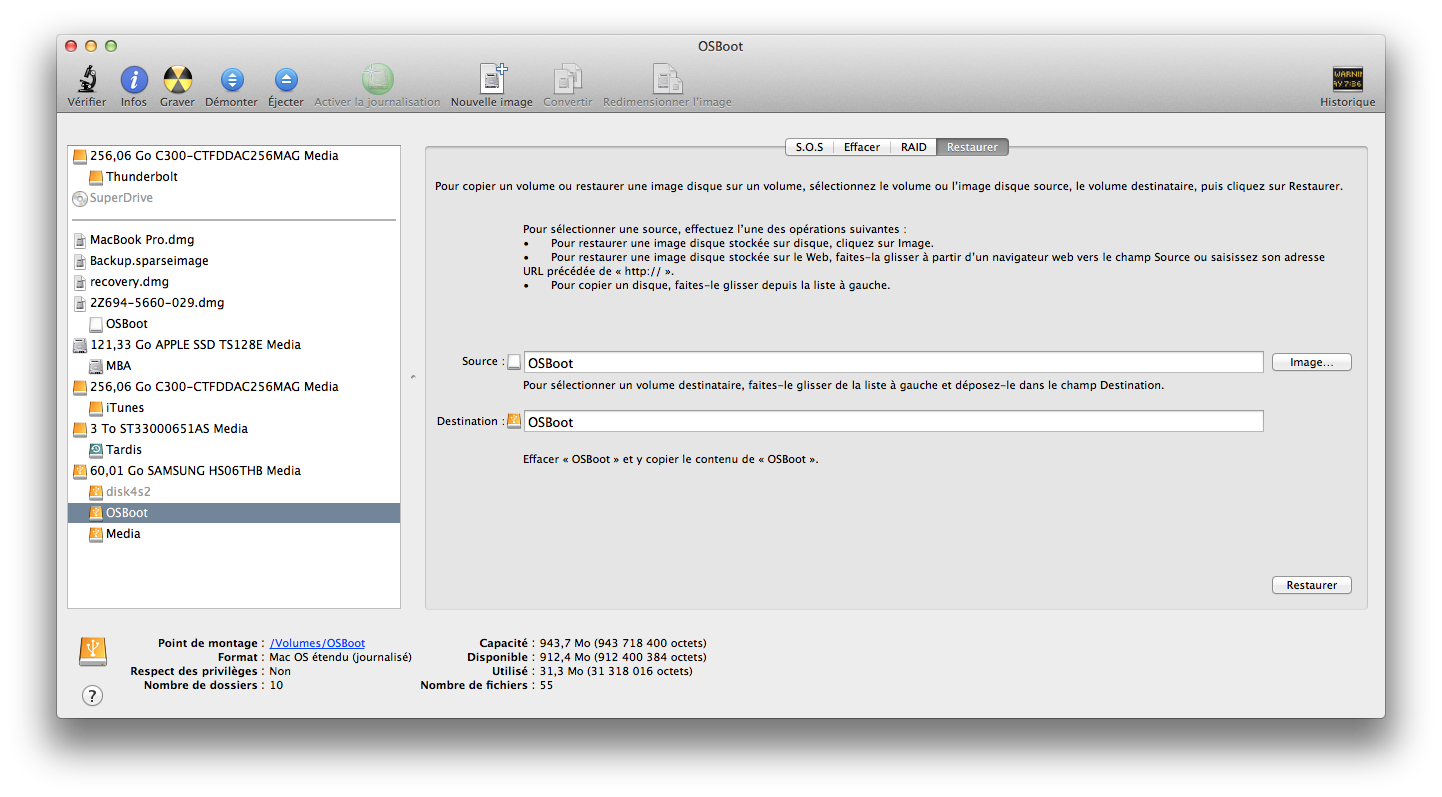Click the Image… button
The image size is (1442, 797).
coord(1311,362)
